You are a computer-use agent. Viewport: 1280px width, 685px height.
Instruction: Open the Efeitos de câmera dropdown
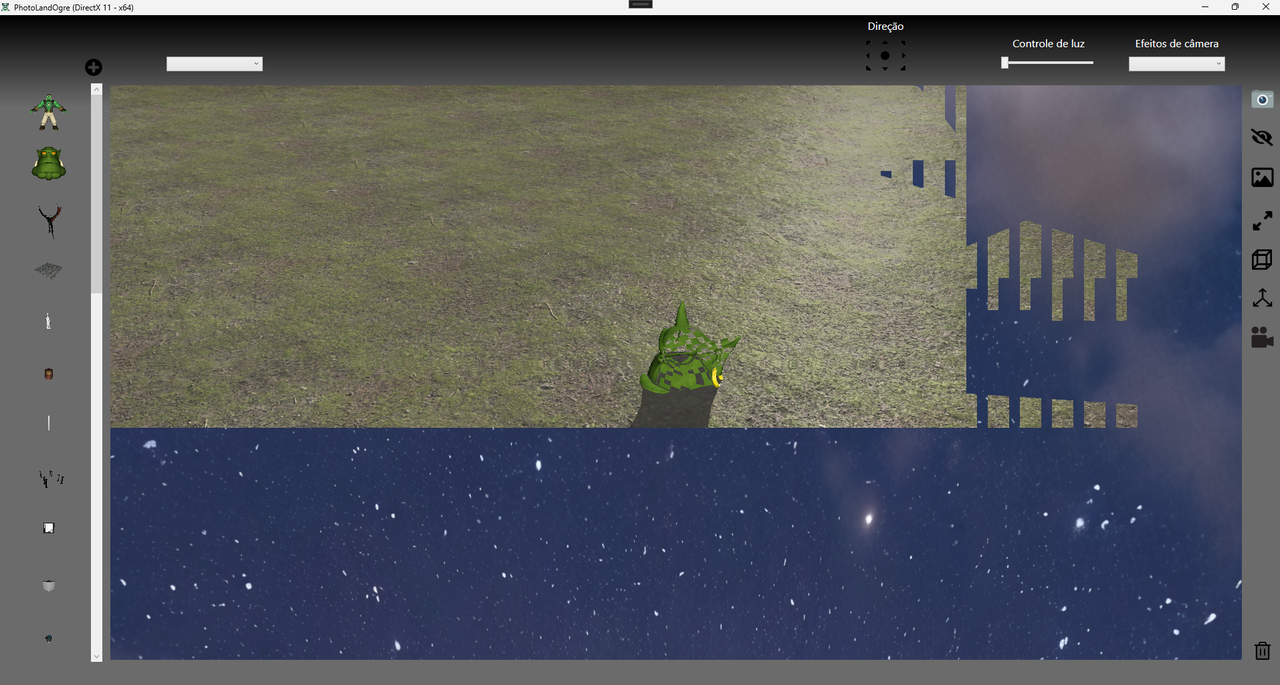pos(1176,64)
